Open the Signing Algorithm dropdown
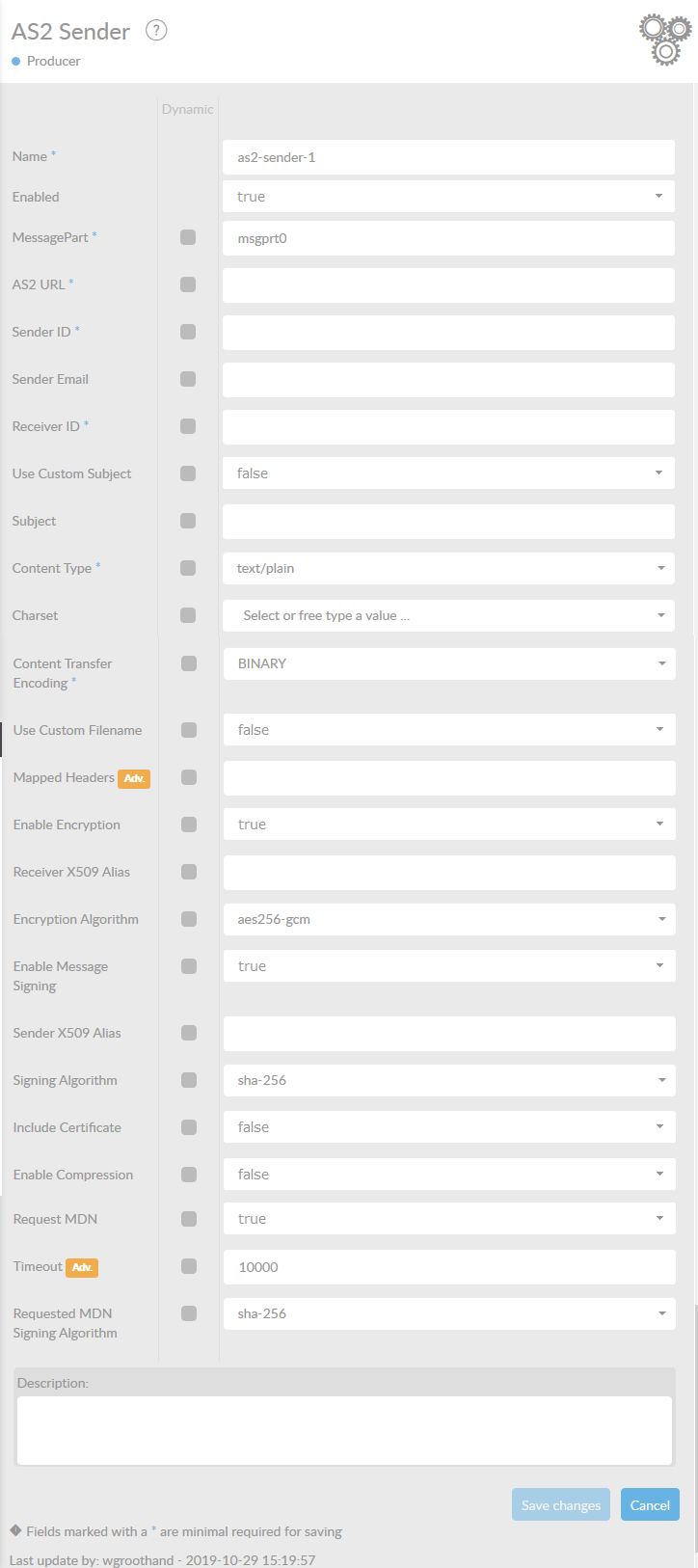Image resolution: width=698 pixels, height=1568 pixels. pyautogui.click(x=448, y=1080)
